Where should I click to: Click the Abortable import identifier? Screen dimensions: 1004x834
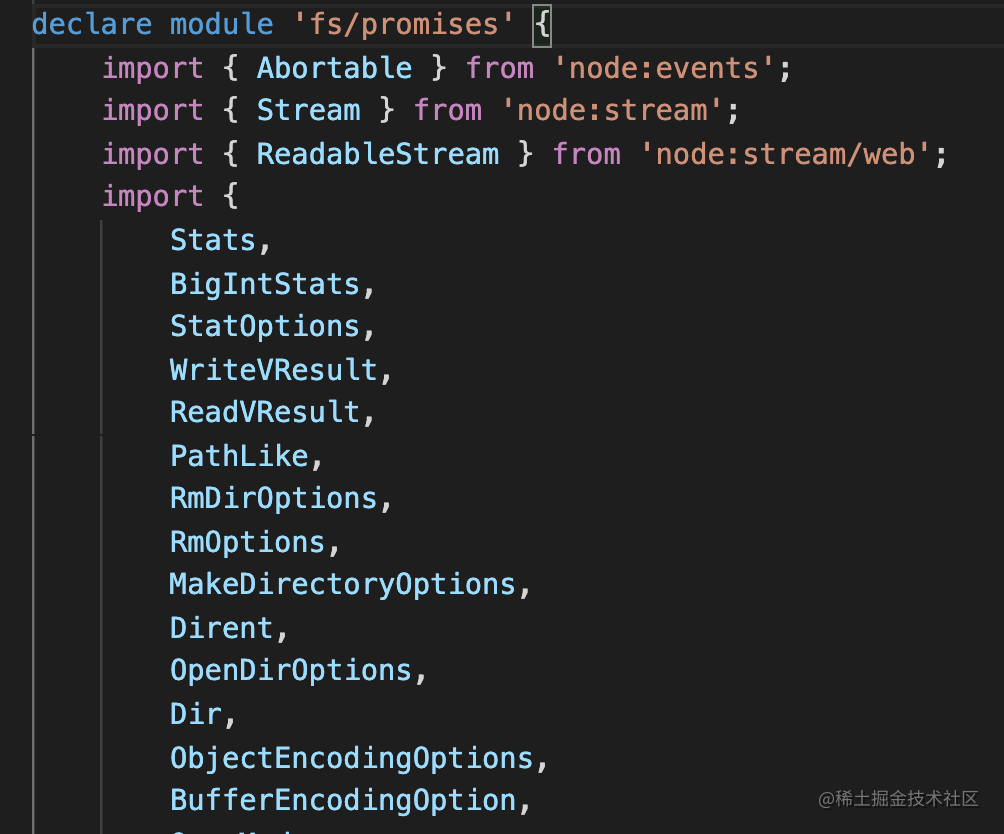(x=334, y=68)
